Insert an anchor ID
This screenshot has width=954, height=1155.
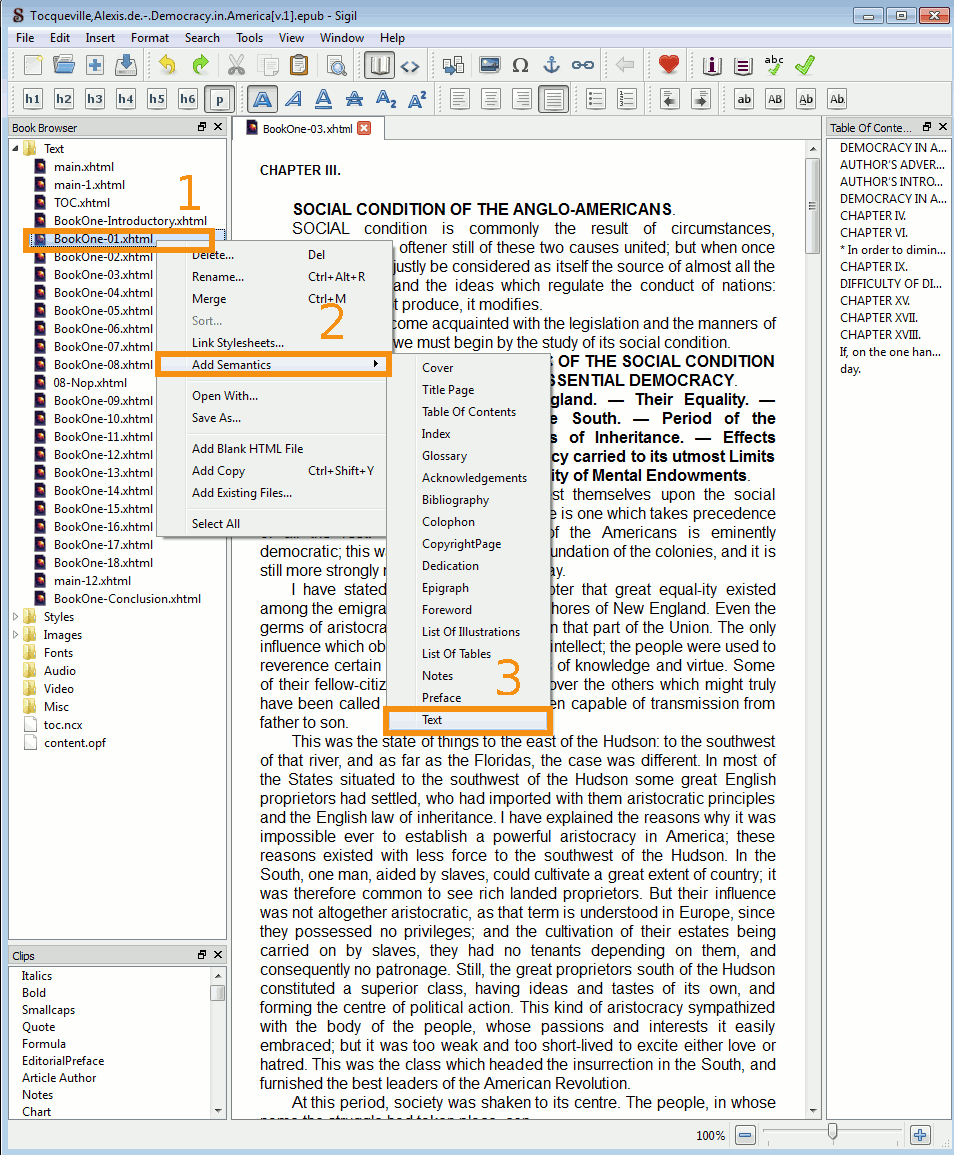[x=552, y=66]
